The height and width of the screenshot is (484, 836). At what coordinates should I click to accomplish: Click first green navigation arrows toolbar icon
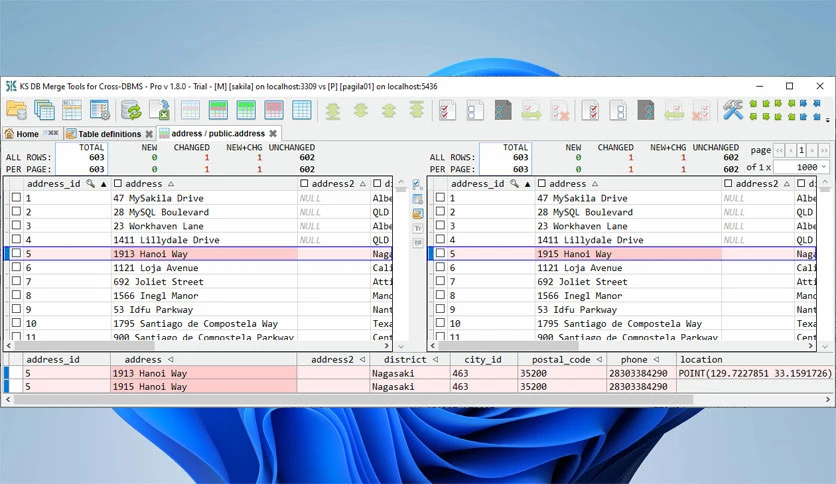coord(333,110)
